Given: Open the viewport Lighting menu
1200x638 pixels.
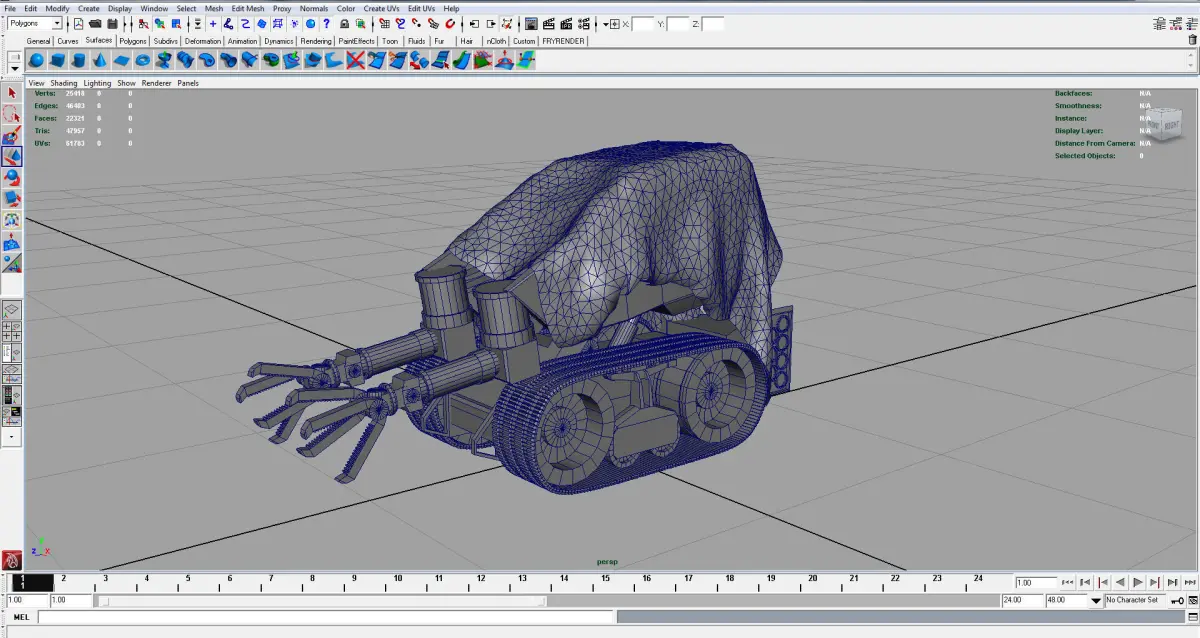Looking at the screenshot, I should 97,83.
